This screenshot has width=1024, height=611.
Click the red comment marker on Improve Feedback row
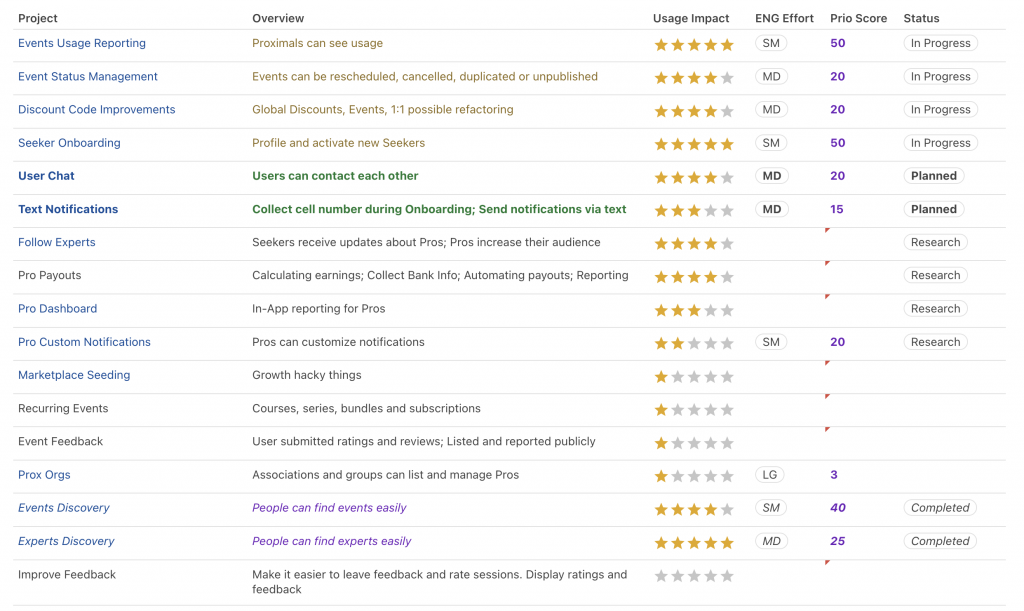tap(827, 562)
